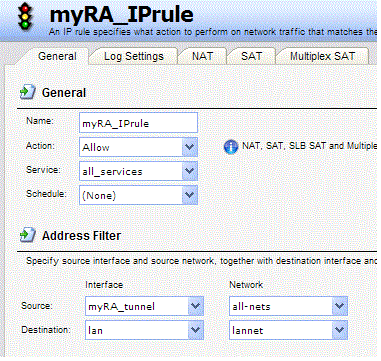Image resolution: width=381 pixels, height=361 pixels.
Task: Open the SAT tab
Action: click(x=251, y=56)
